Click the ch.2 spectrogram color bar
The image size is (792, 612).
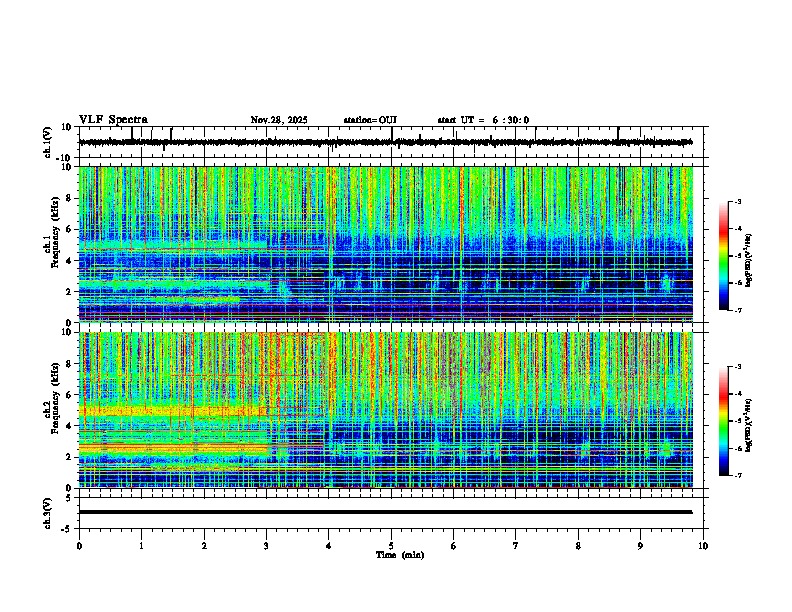[x=724, y=421]
